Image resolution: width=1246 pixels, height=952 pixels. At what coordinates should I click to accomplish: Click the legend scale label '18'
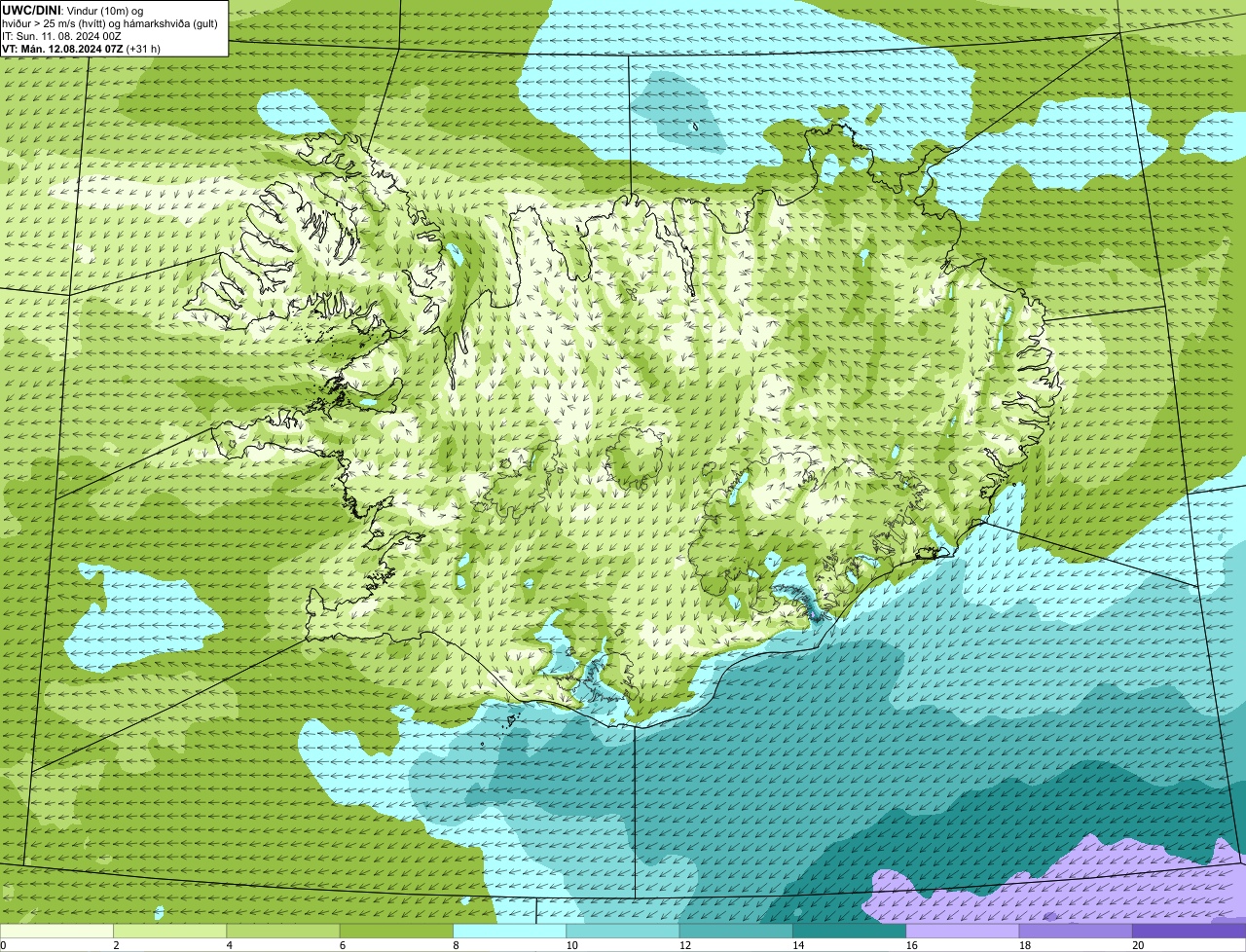(x=1025, y=945)
